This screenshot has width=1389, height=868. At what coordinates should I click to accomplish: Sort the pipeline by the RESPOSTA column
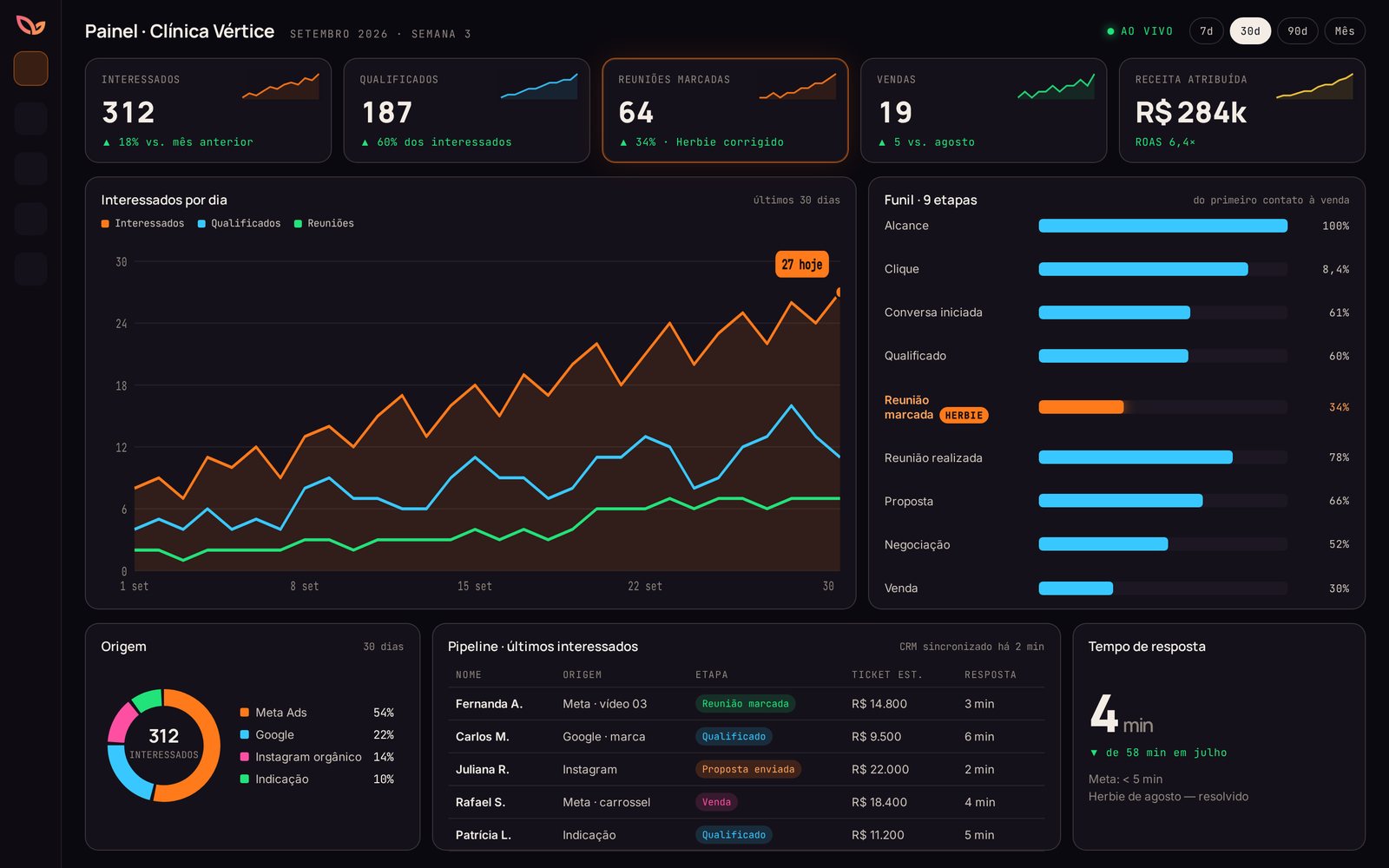(991, 674)
